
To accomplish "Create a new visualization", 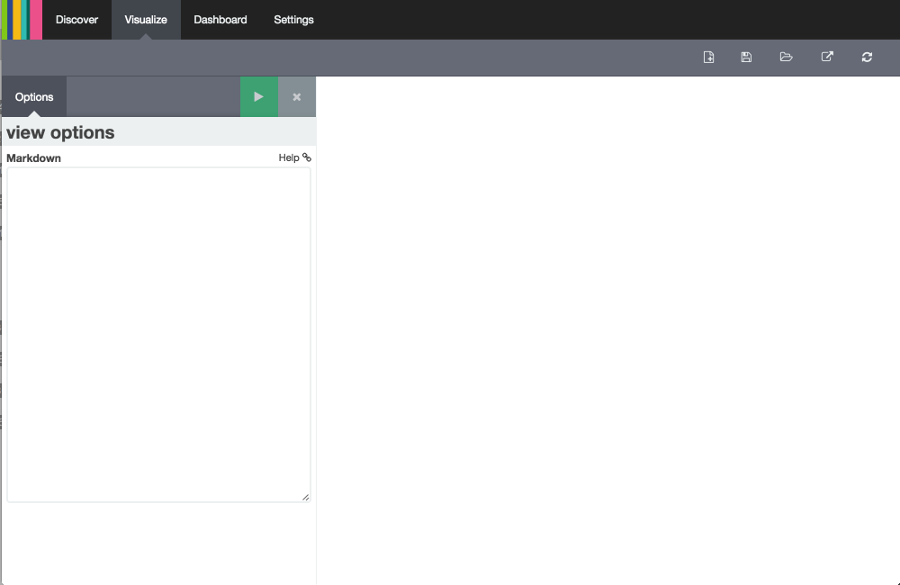I will (708, 57).
